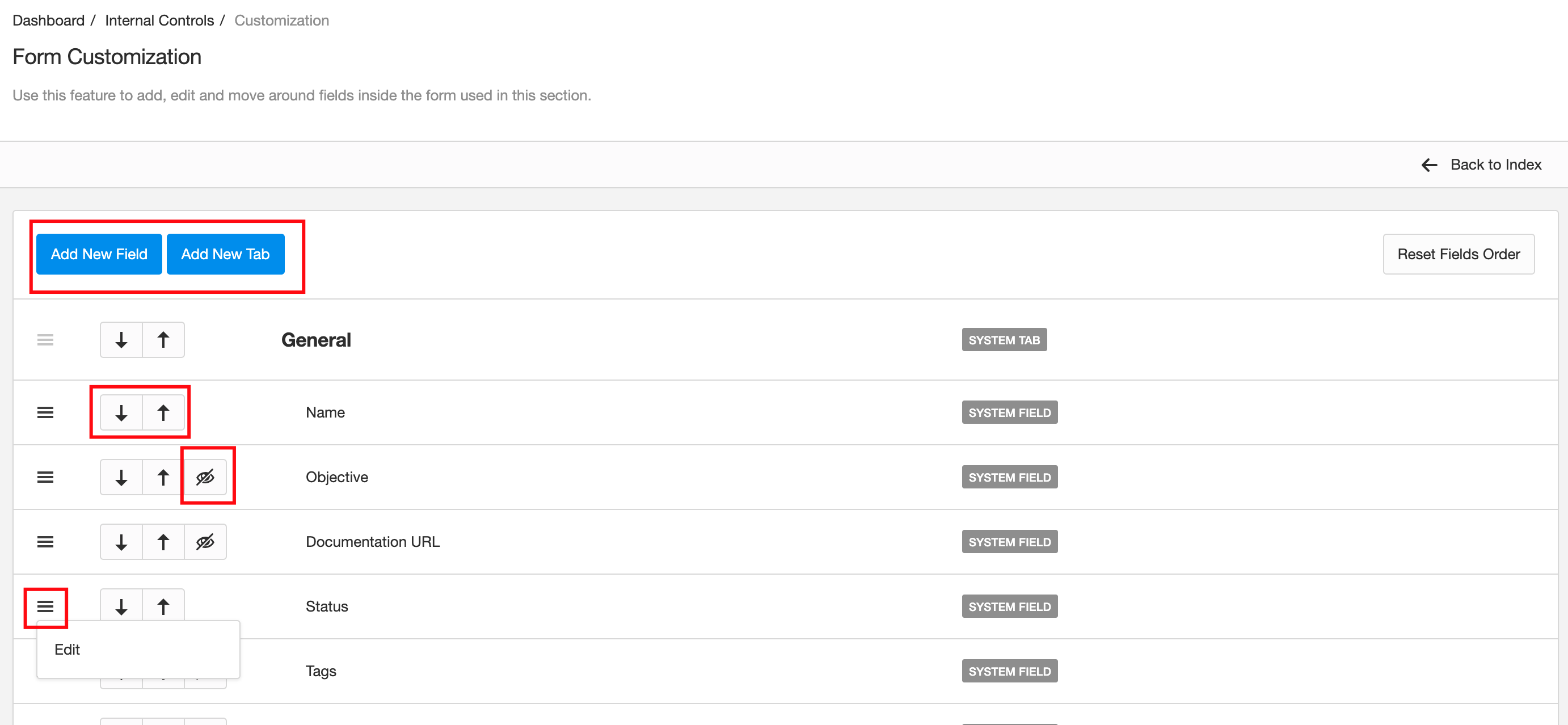This screenshot has width=1568, height=725.
Task: Move the Objective field down
Action: (x=121, y=477)
